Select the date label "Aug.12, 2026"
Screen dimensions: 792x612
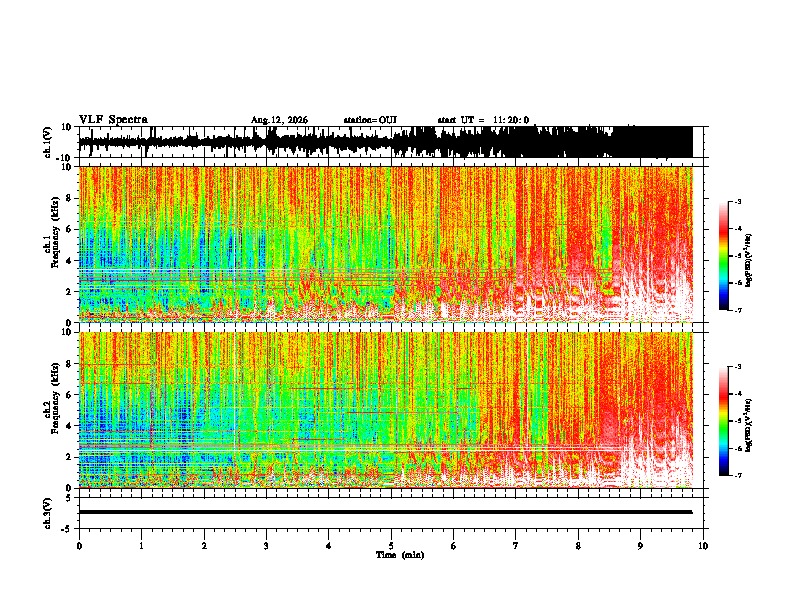point(279,120)
